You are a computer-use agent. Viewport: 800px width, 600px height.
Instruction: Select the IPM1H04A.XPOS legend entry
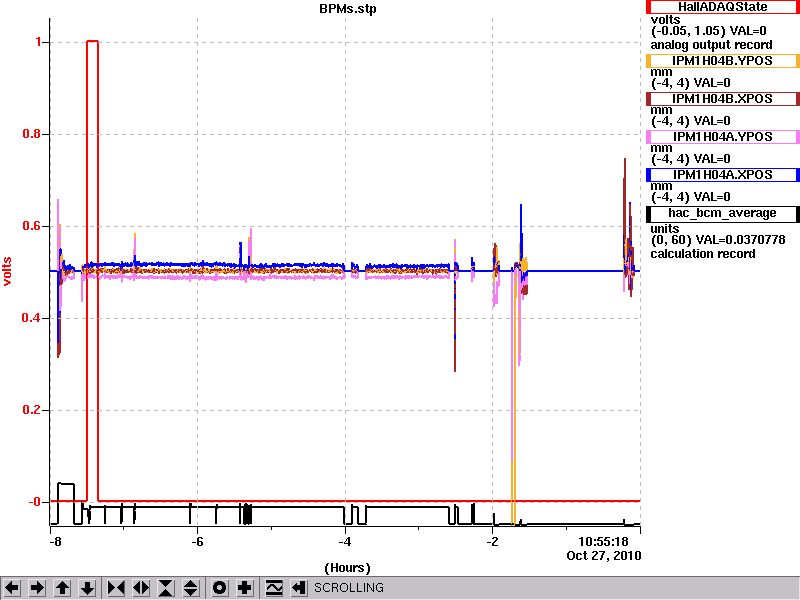tap(722, 174)
